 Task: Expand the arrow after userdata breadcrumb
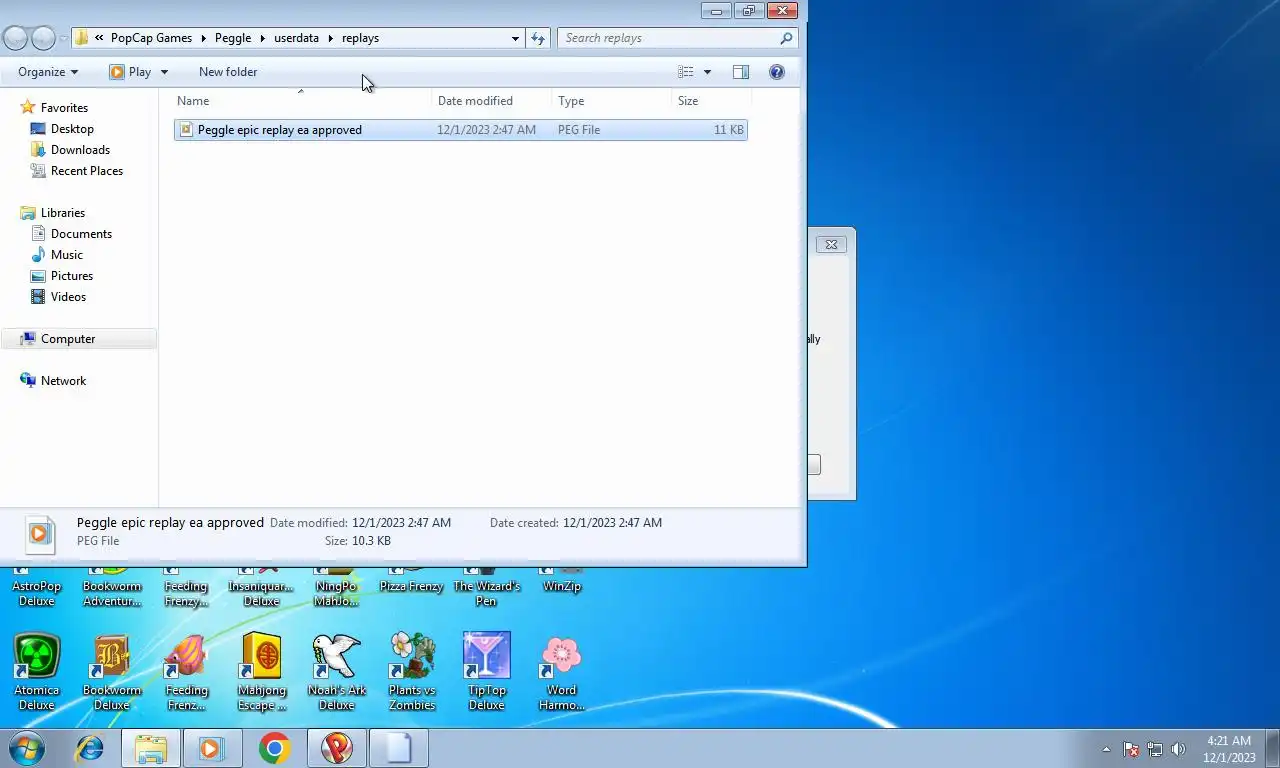coord(331,38)
